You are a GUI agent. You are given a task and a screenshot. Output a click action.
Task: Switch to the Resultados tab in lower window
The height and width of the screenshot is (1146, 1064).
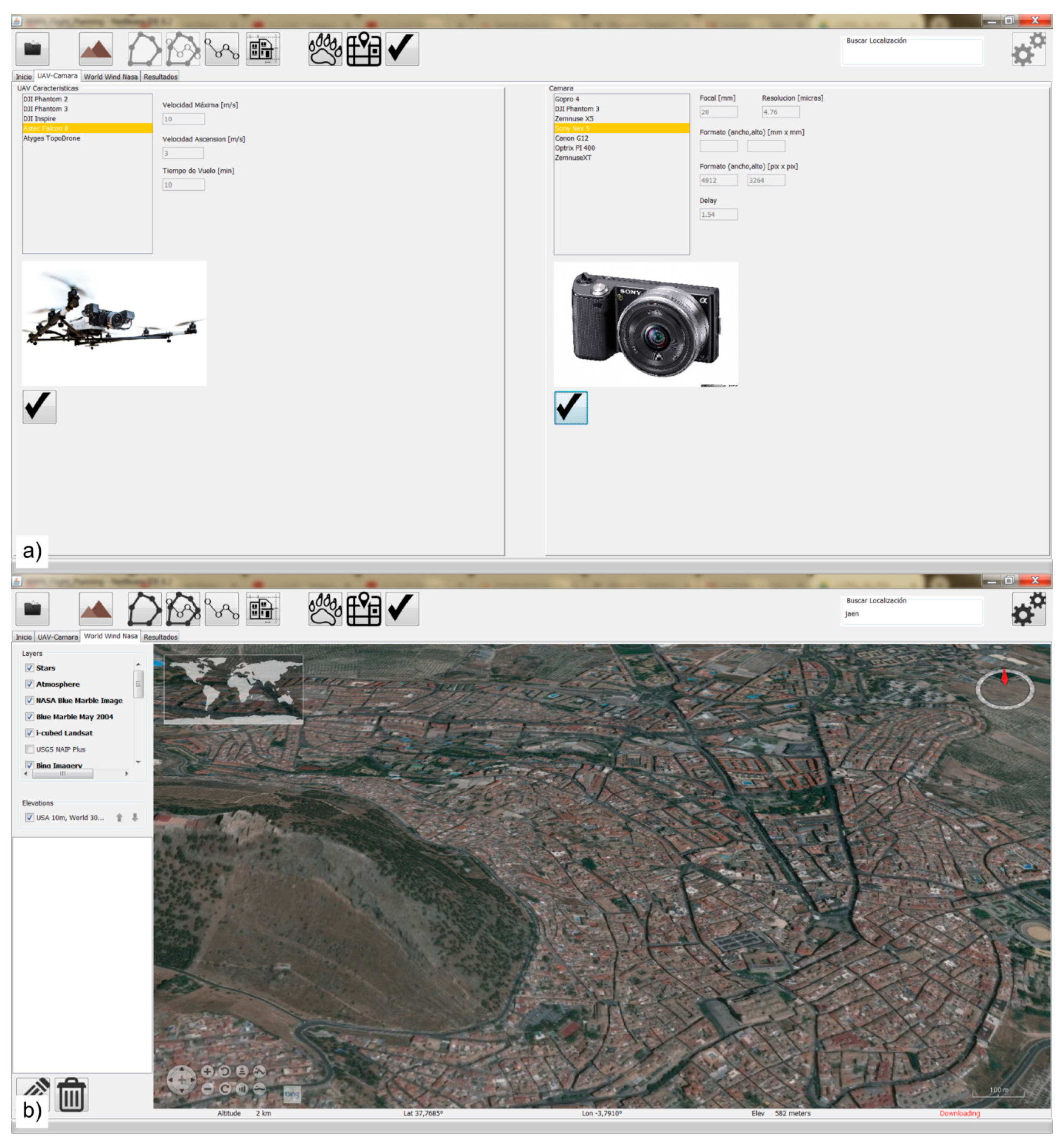coord(160,637)
